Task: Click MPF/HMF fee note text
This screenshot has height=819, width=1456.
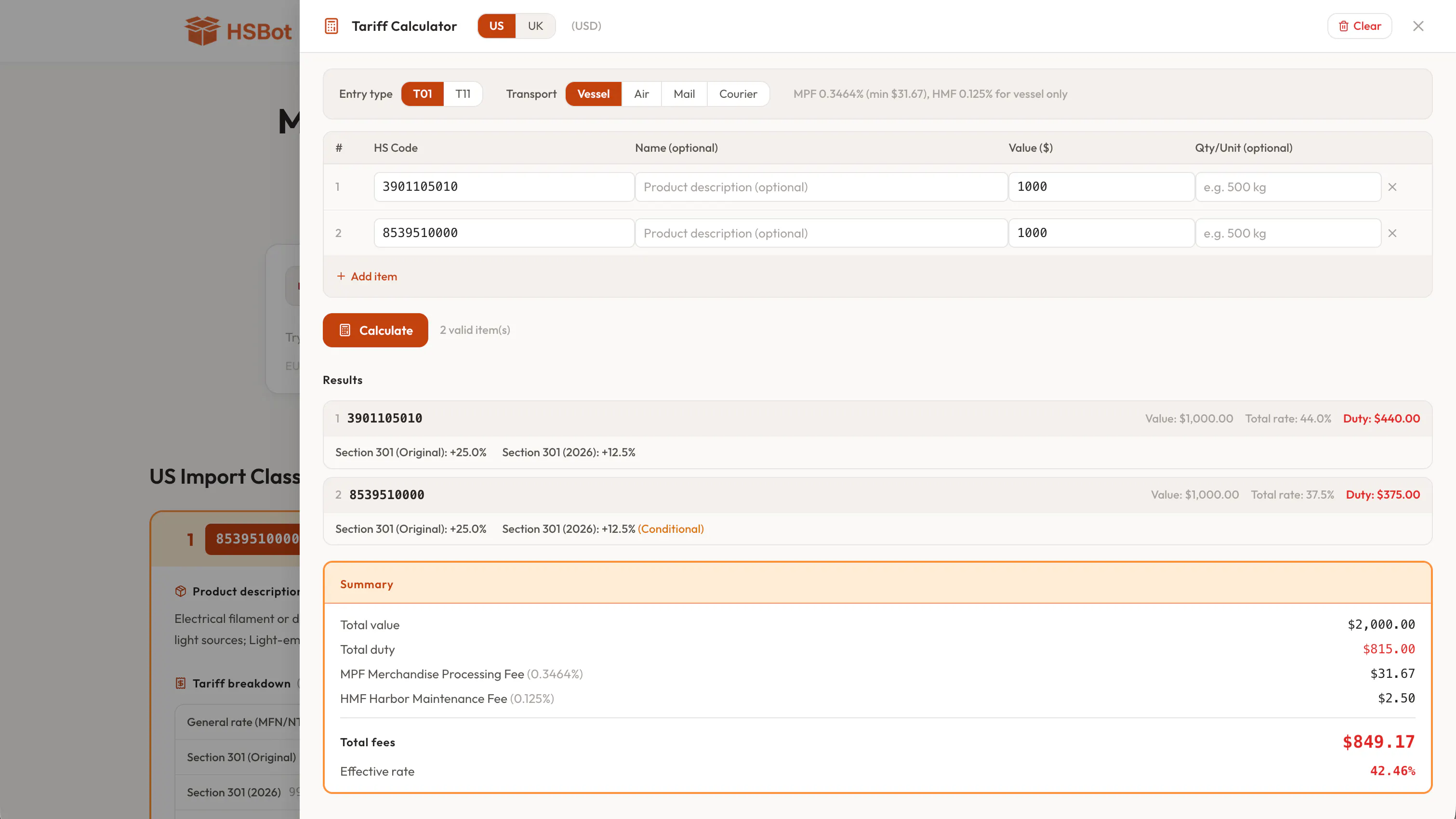Action: pyautogui.click(x=930, y=94)
